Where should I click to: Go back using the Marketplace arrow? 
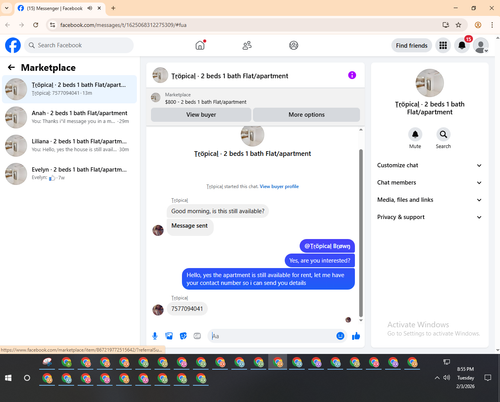11,68
